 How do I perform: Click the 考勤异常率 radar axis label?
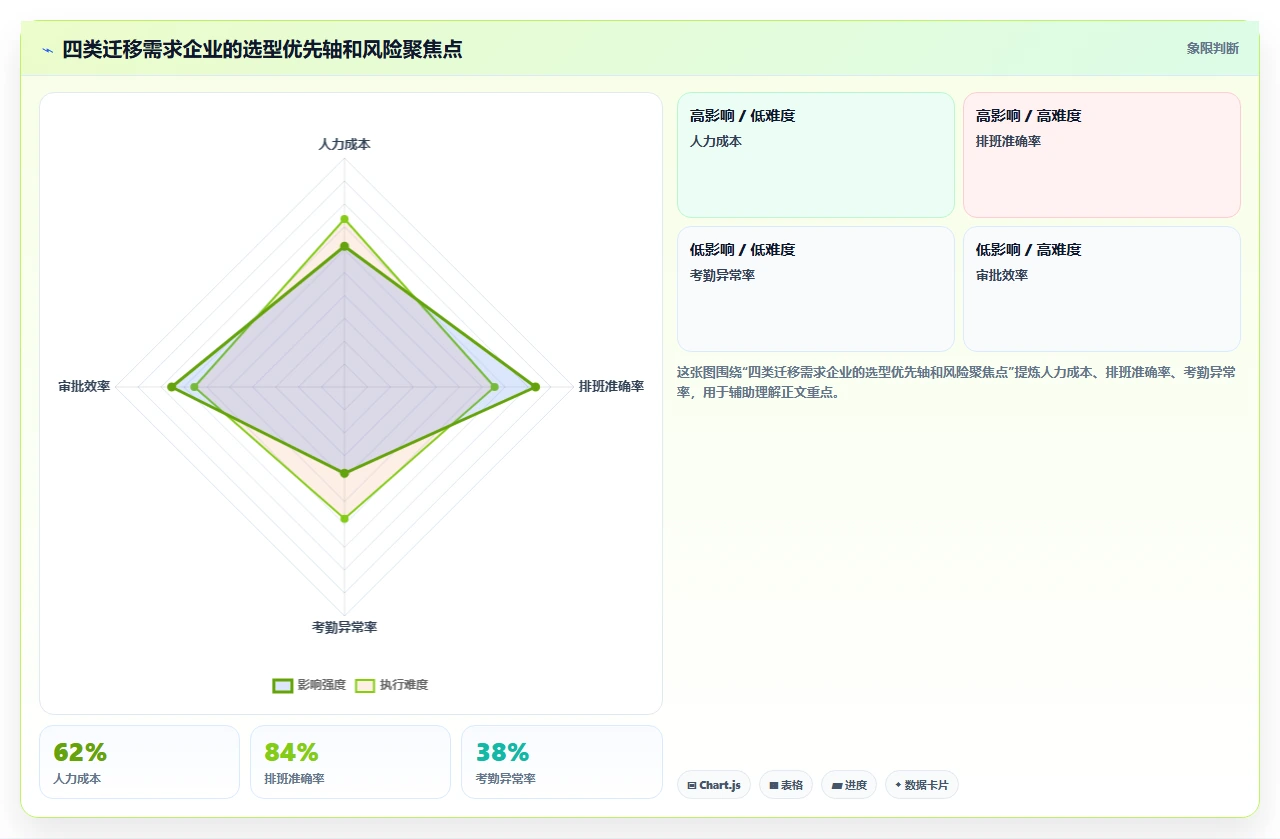tap(344, 627)
